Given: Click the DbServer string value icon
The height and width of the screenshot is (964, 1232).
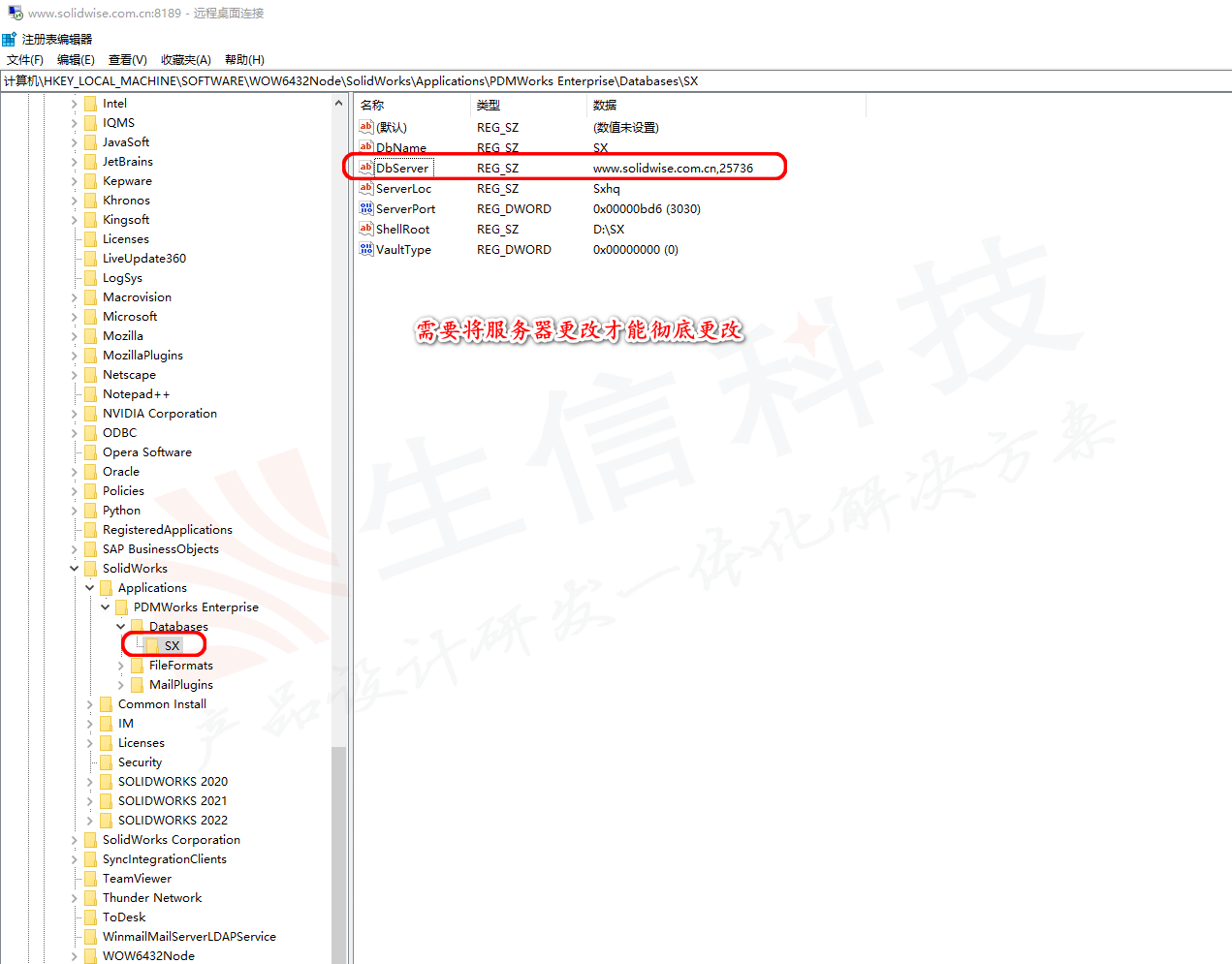Looking at the screenshot, I should click(x=365, y=168).
